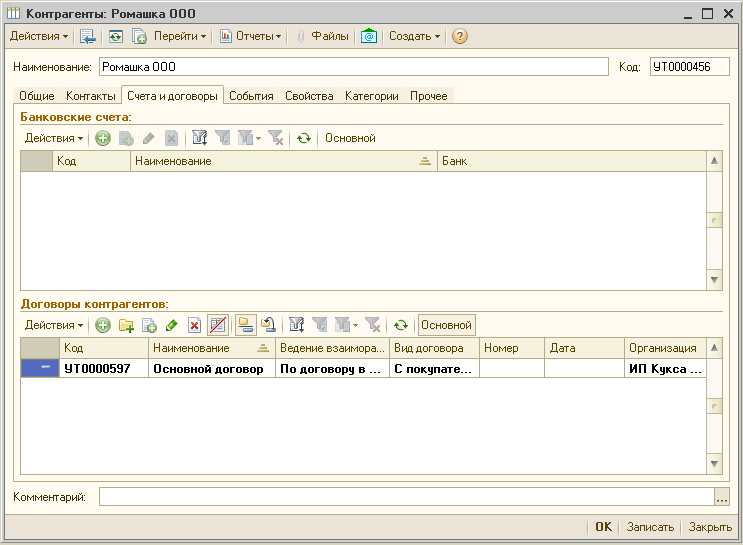Open Действия menu in bank accounts section

(54, 138)
